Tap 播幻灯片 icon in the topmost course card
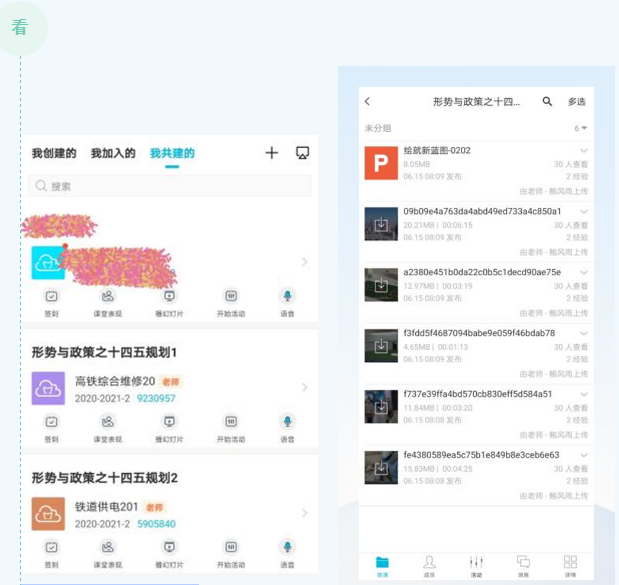 [169, 296]
